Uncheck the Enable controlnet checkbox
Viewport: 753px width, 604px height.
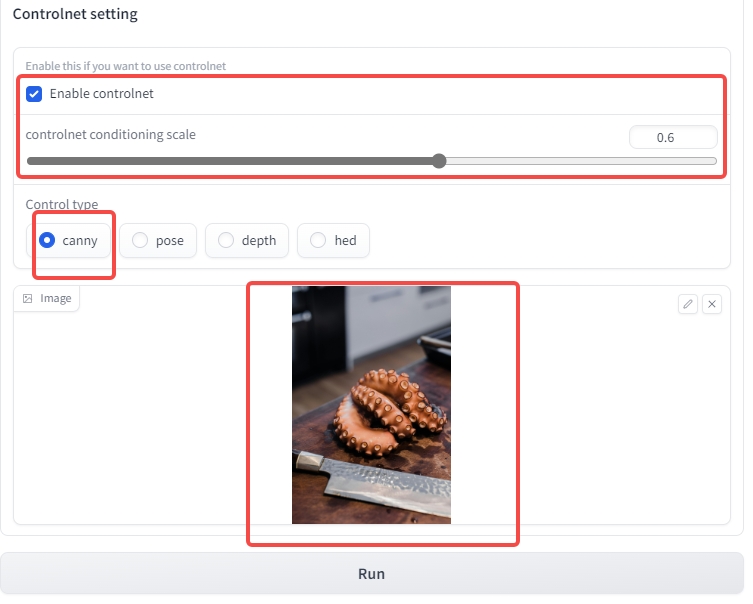click(x=34, y=94)
